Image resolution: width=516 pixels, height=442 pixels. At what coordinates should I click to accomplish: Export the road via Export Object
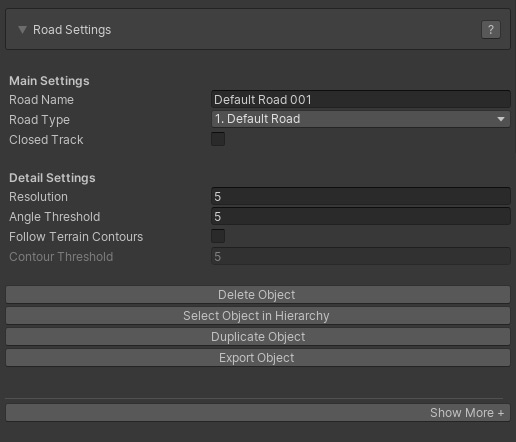click(258, 358)
